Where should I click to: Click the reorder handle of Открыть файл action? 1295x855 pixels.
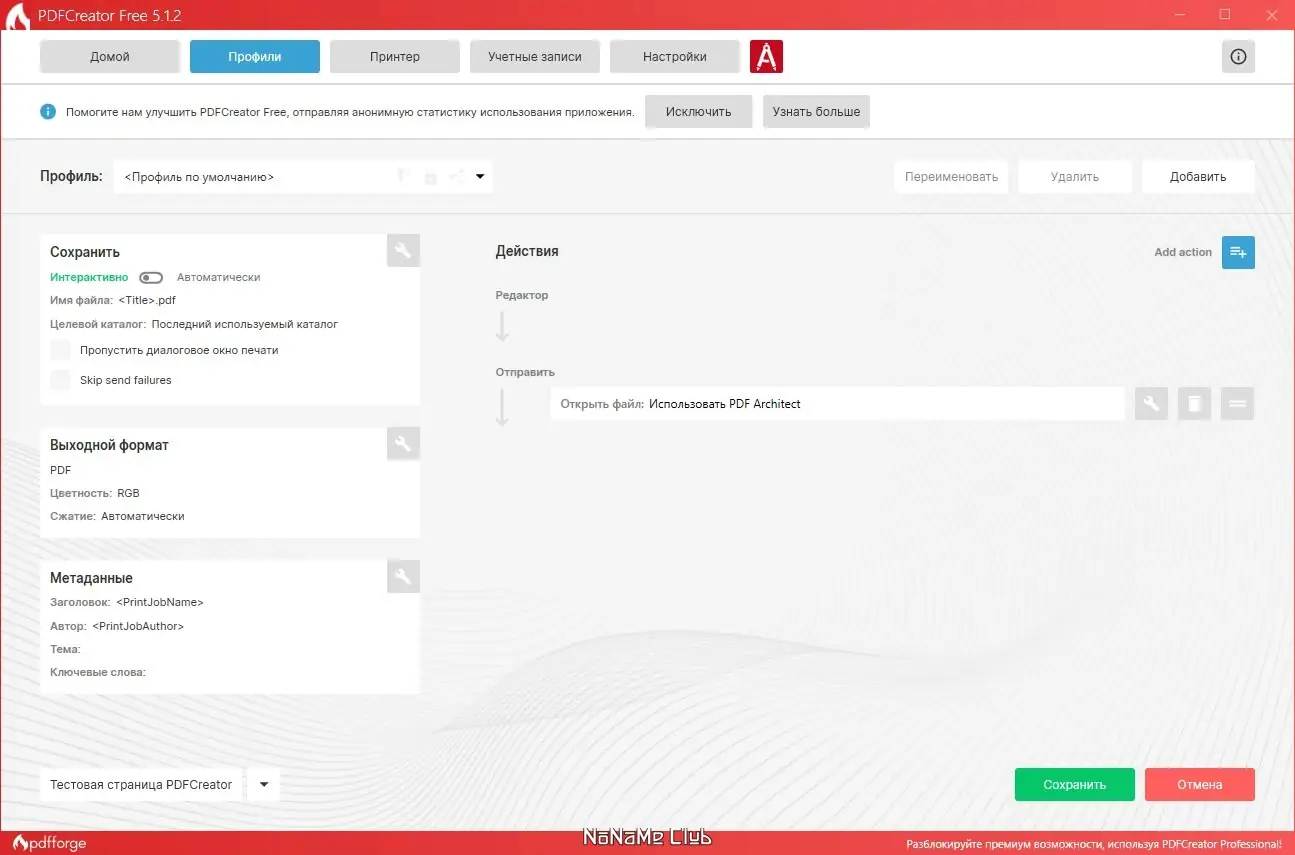pyautogui.click(x=1237, y=404)
